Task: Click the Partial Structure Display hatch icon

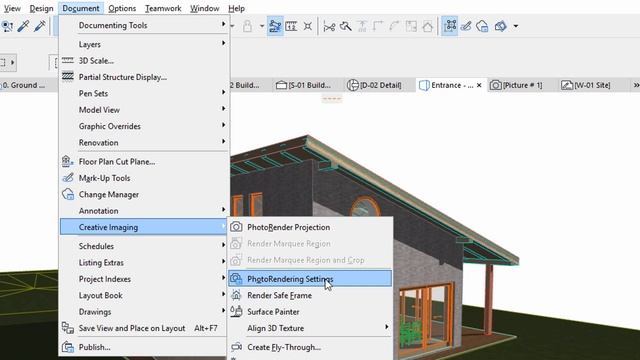Action: [x=68, y=76]
